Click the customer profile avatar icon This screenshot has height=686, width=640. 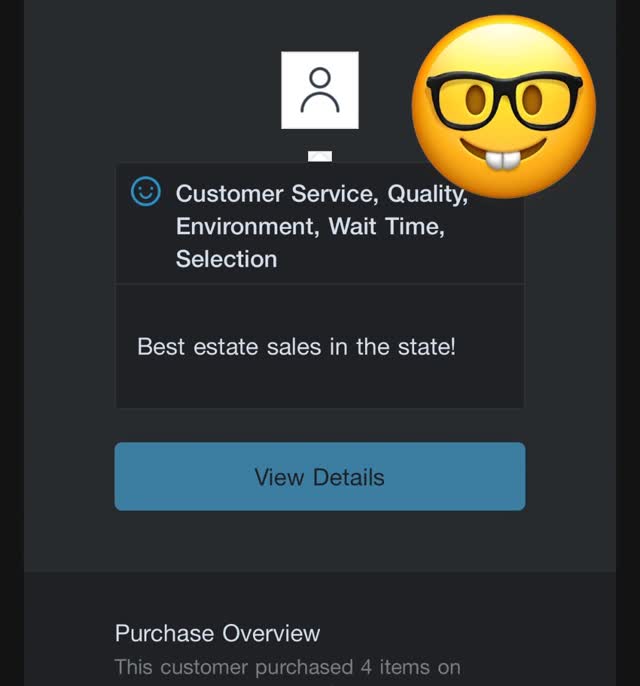[x=320, y=90]
